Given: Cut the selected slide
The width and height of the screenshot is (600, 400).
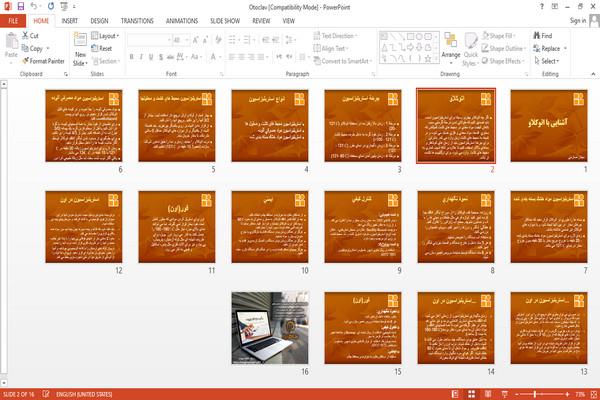Looking at the screenshot, I should 30,36.
